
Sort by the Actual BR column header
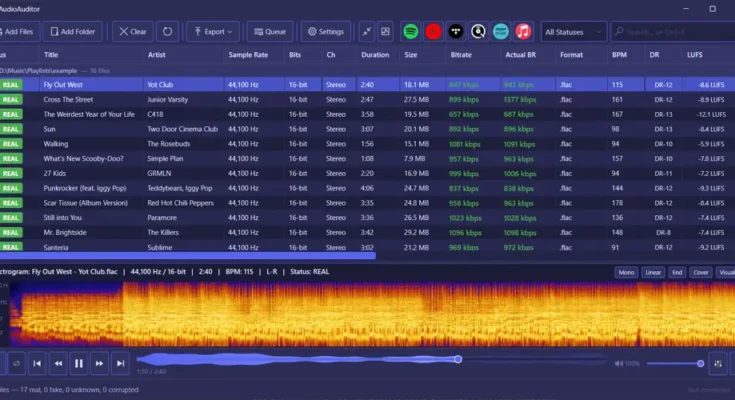pos(520,55)
